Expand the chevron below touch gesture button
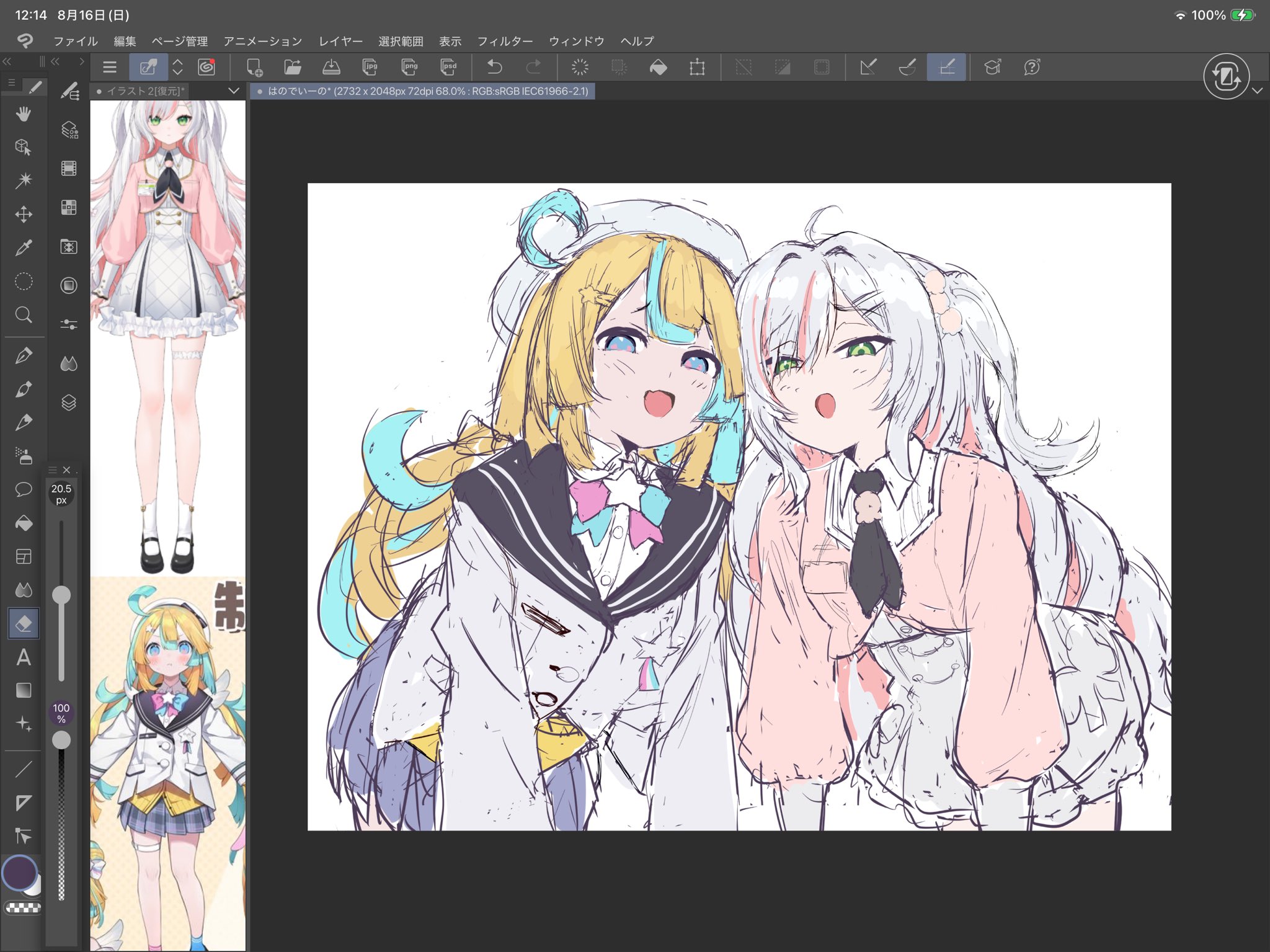 point(1258,91)
